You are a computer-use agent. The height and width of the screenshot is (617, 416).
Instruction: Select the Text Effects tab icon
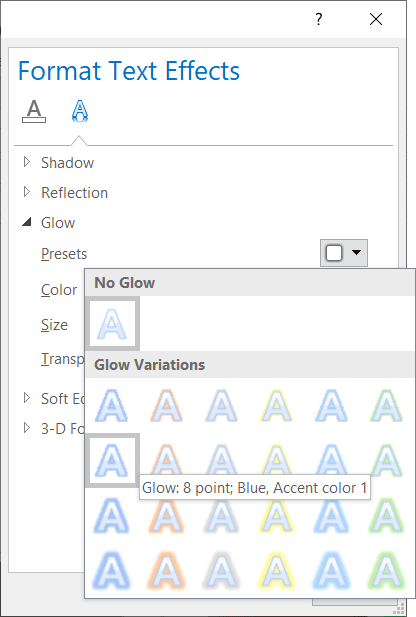point(80,111)
